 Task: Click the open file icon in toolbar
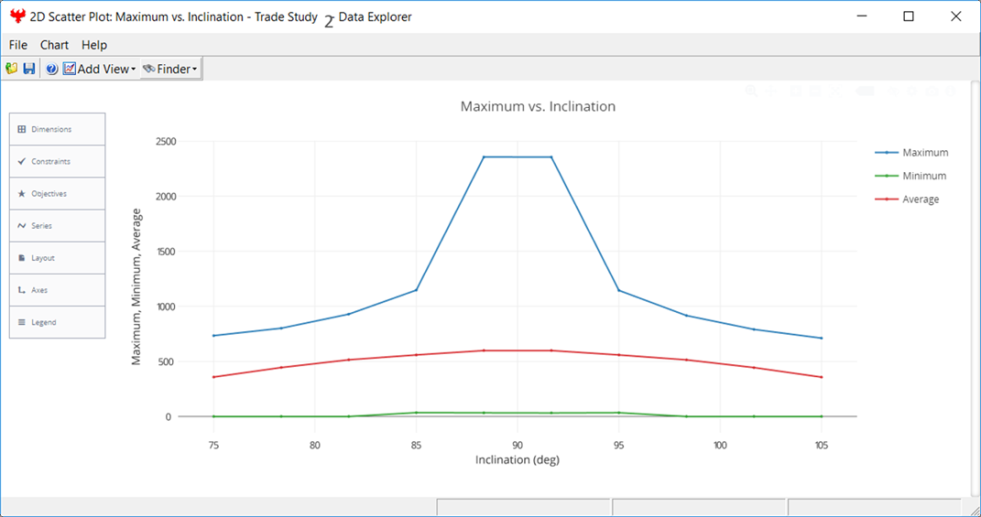tap(12, 69)
